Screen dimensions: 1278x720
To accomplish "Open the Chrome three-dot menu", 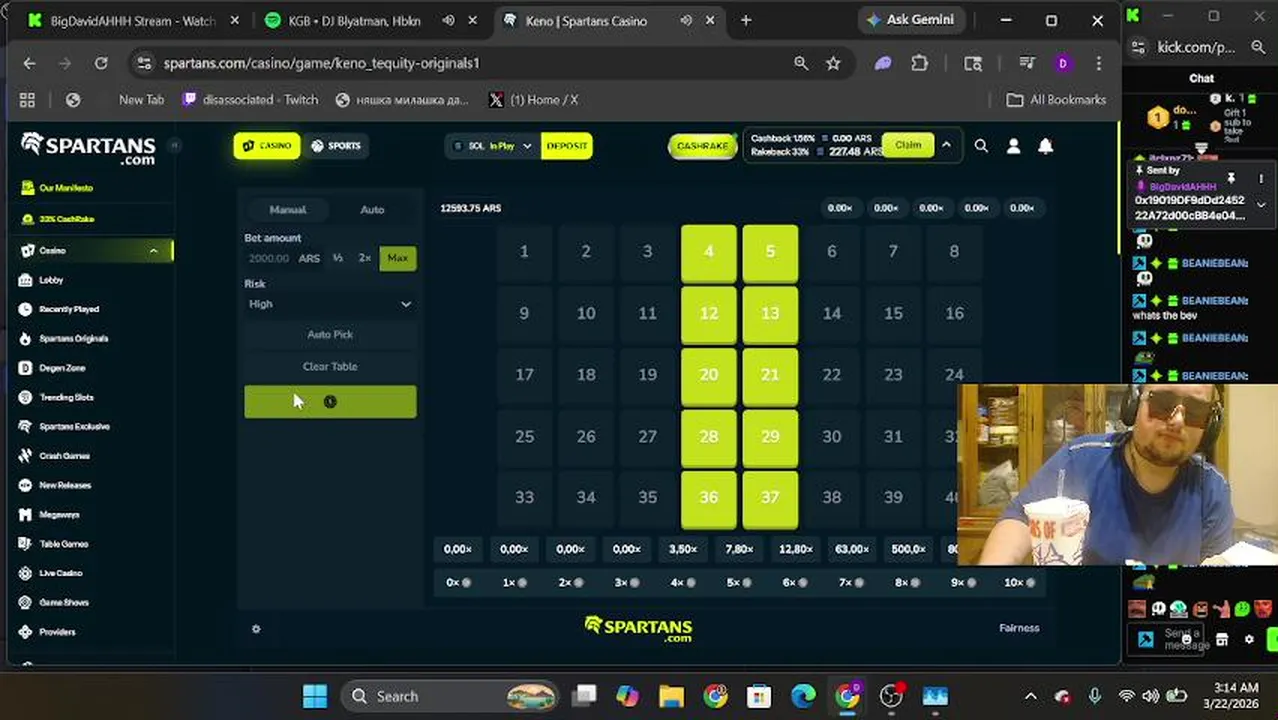I will tap(1099, 63).
